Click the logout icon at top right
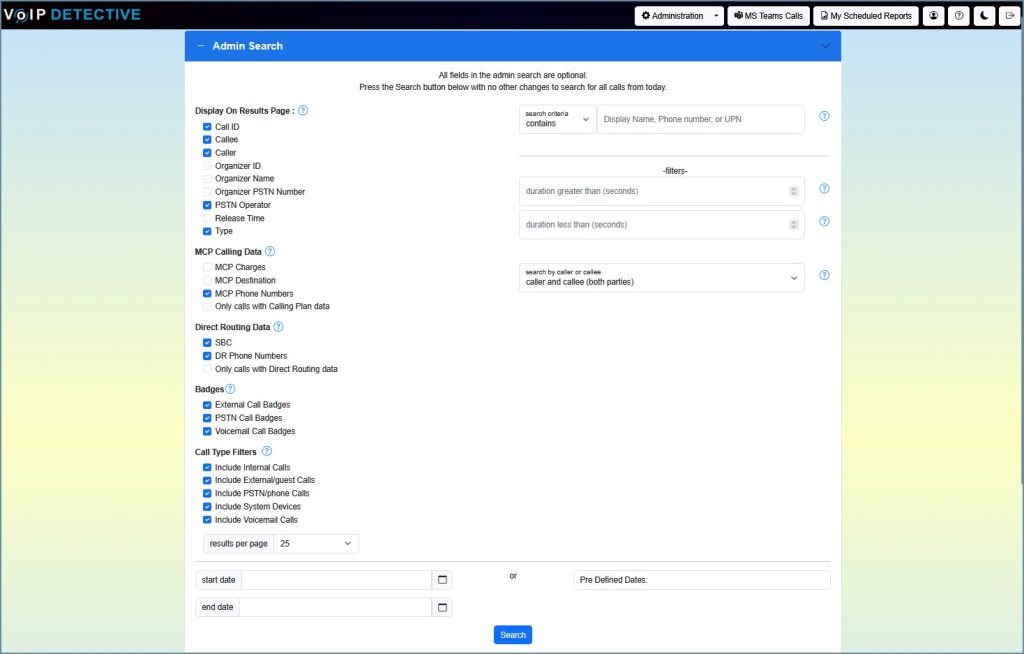This screenshot has height=654, width=1024. coord(1010,15)
